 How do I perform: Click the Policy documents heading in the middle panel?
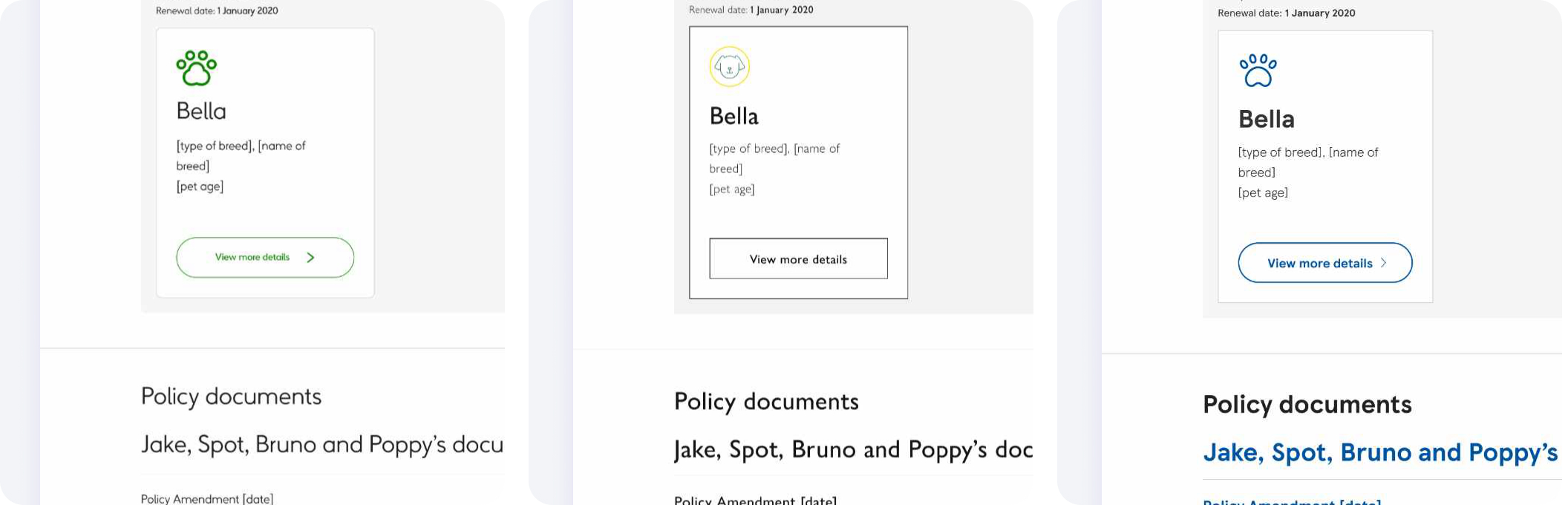(765, 402)
